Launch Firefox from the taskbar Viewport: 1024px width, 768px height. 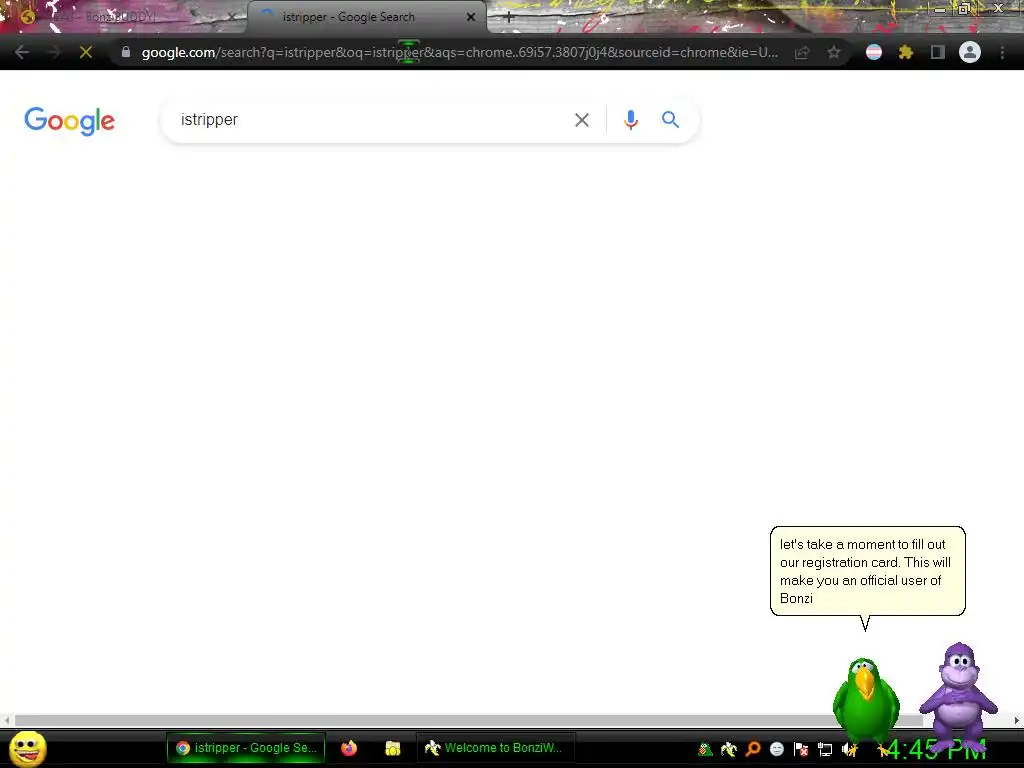coord(349,748)
